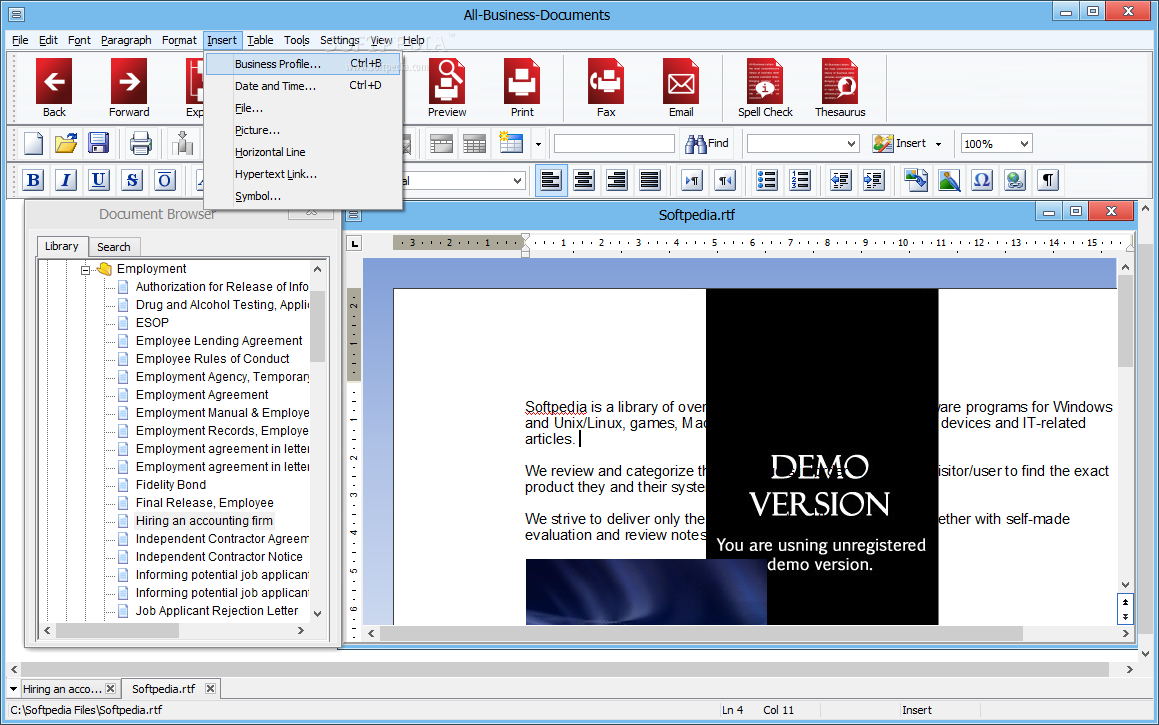
Task: Toggle Strikethrough formatting
Action: coord(132,180)
